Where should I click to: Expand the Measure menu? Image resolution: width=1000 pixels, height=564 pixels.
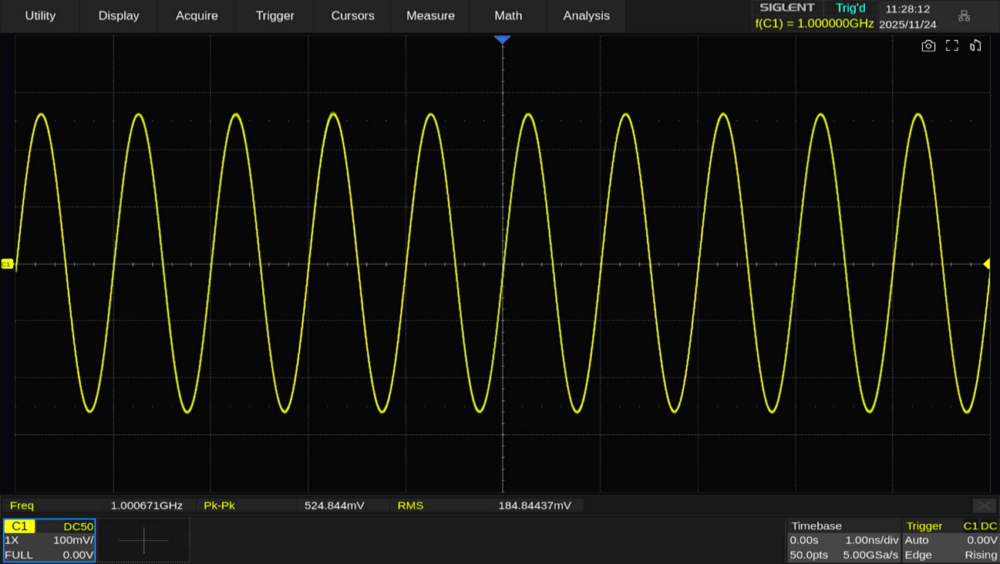tap(431, 16)
